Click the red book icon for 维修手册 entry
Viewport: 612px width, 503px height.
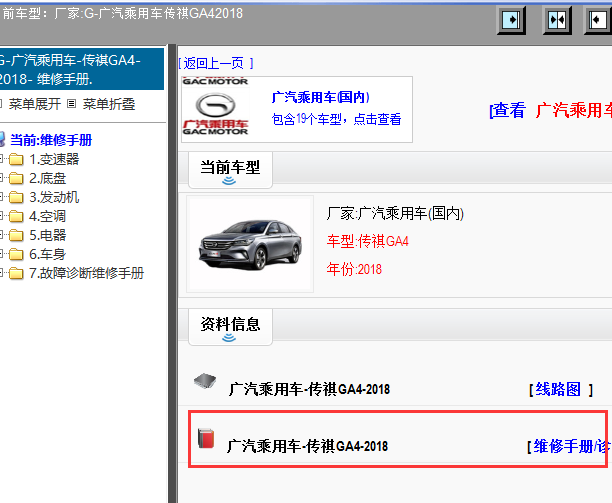click(x=206, y=438)
